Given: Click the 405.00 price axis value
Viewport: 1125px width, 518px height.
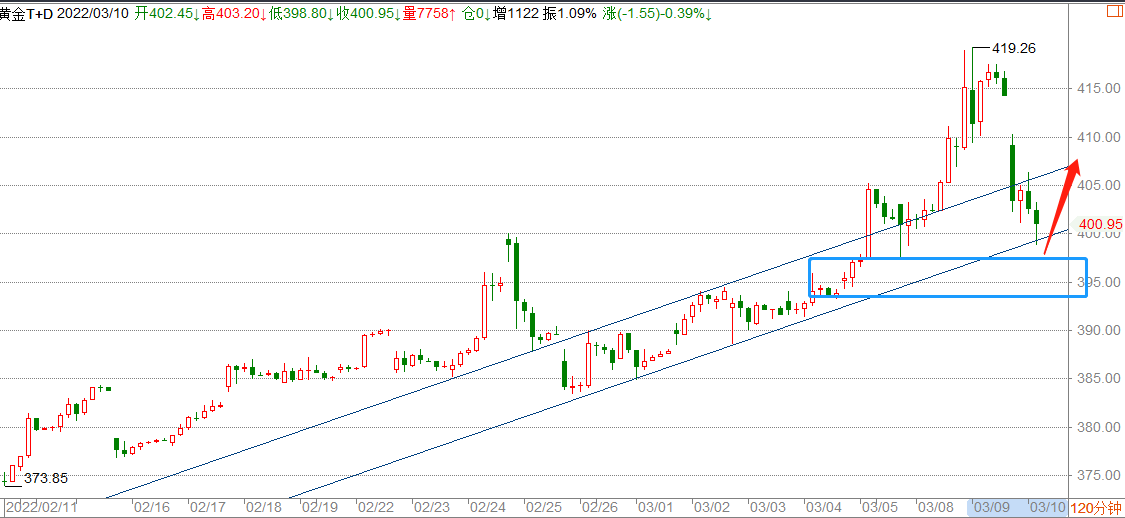Looking at the screenshot, I should click(1098, 185).
